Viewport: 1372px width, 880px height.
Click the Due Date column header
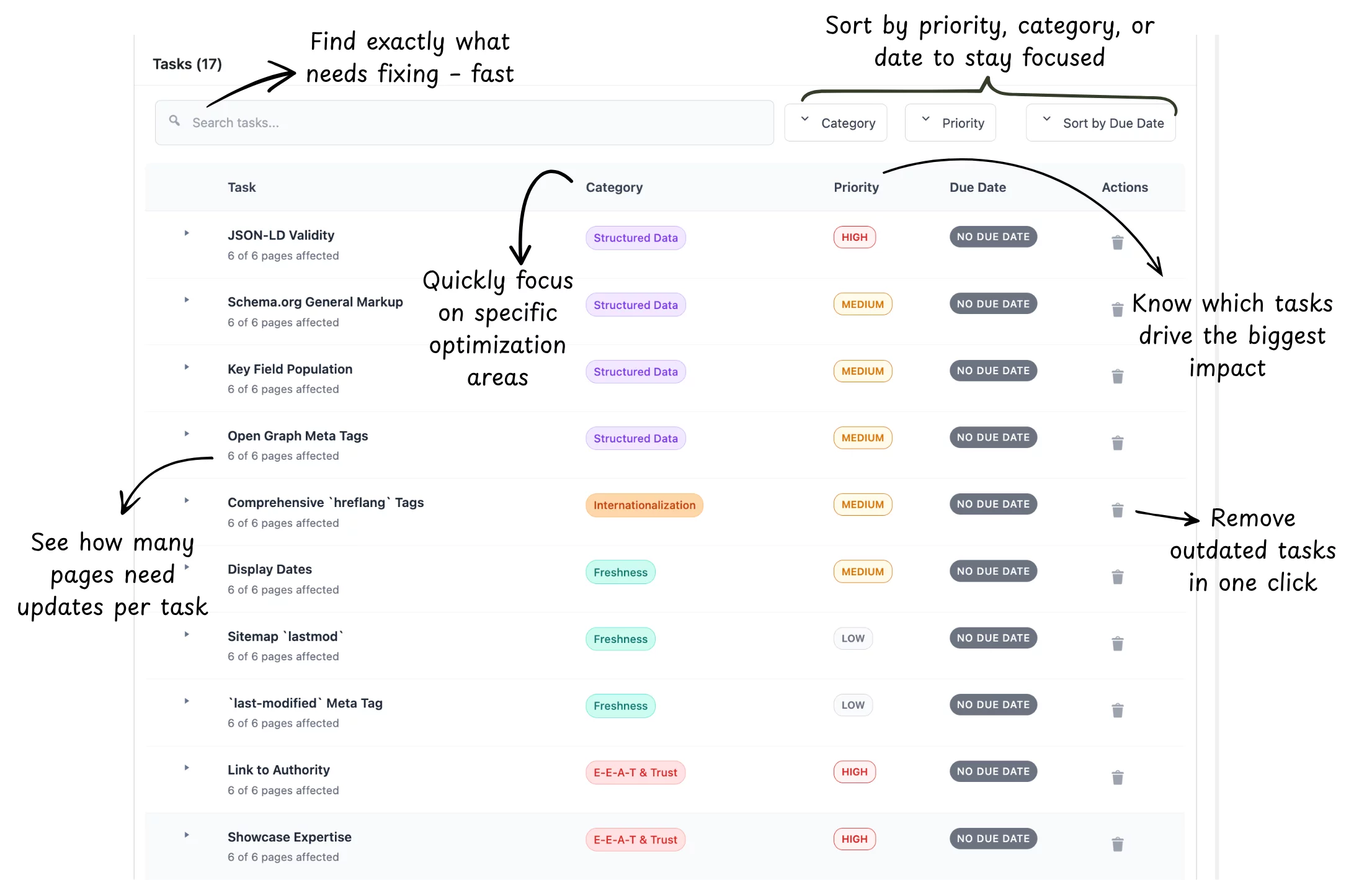[978, 187]
